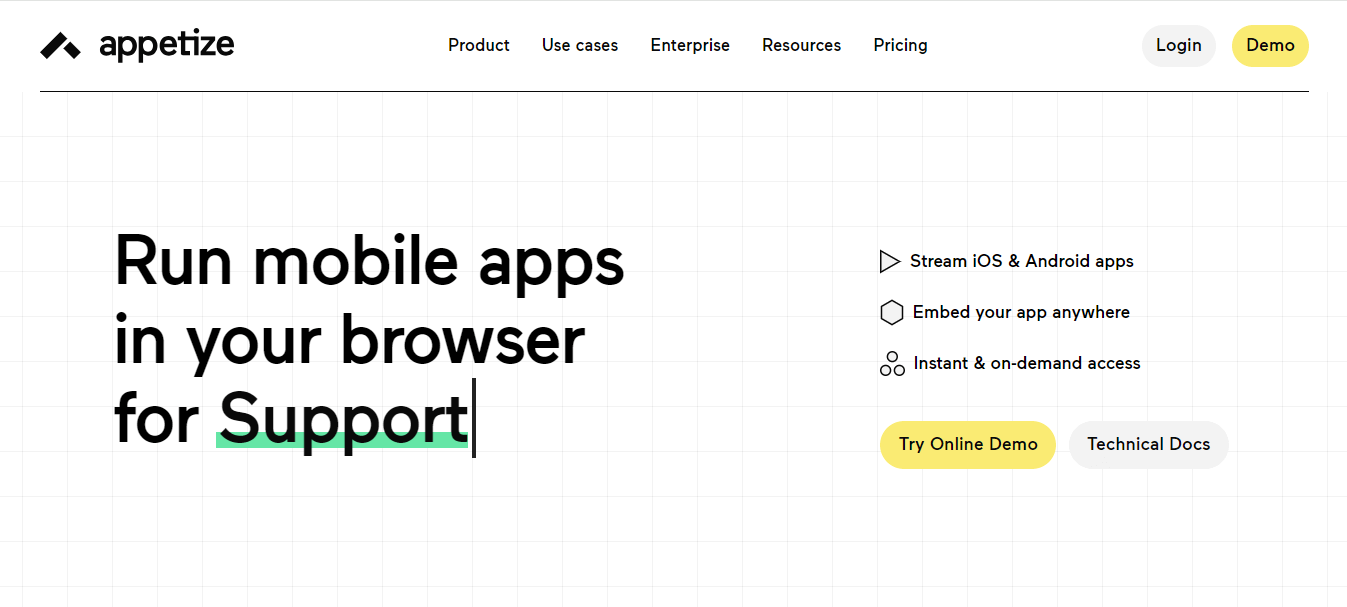1347x607 pixels.
Task: Select the Stream iOS & Android apps text
Action: (1021, 261)
